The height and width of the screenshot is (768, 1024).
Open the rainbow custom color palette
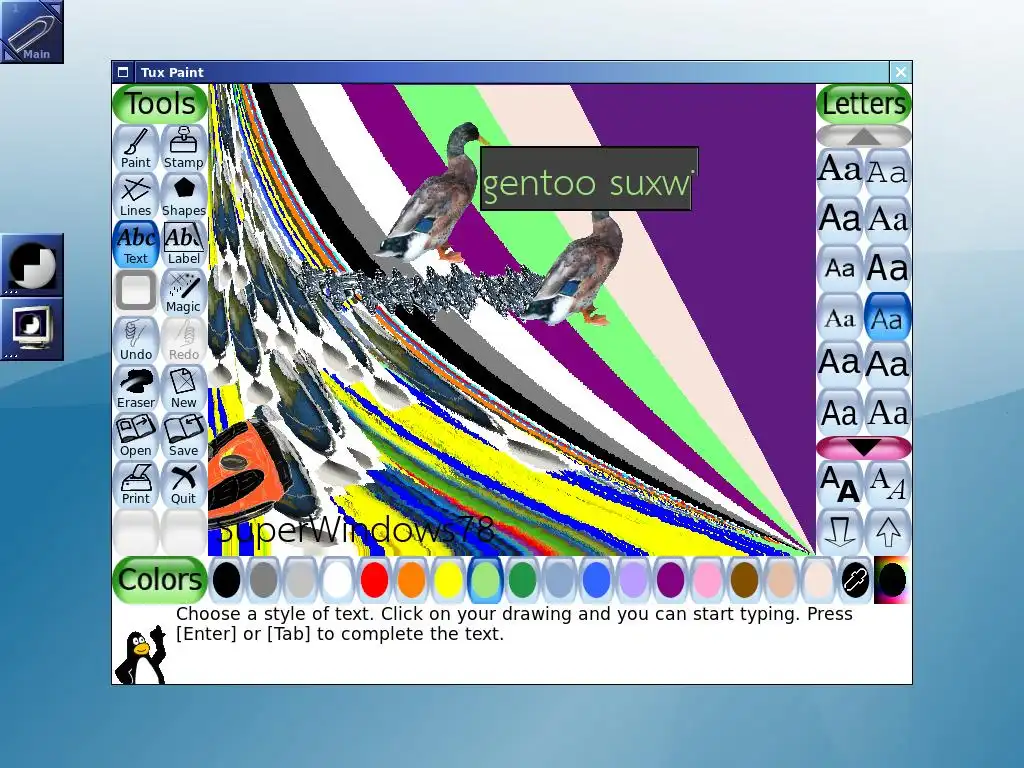point(892,580)
